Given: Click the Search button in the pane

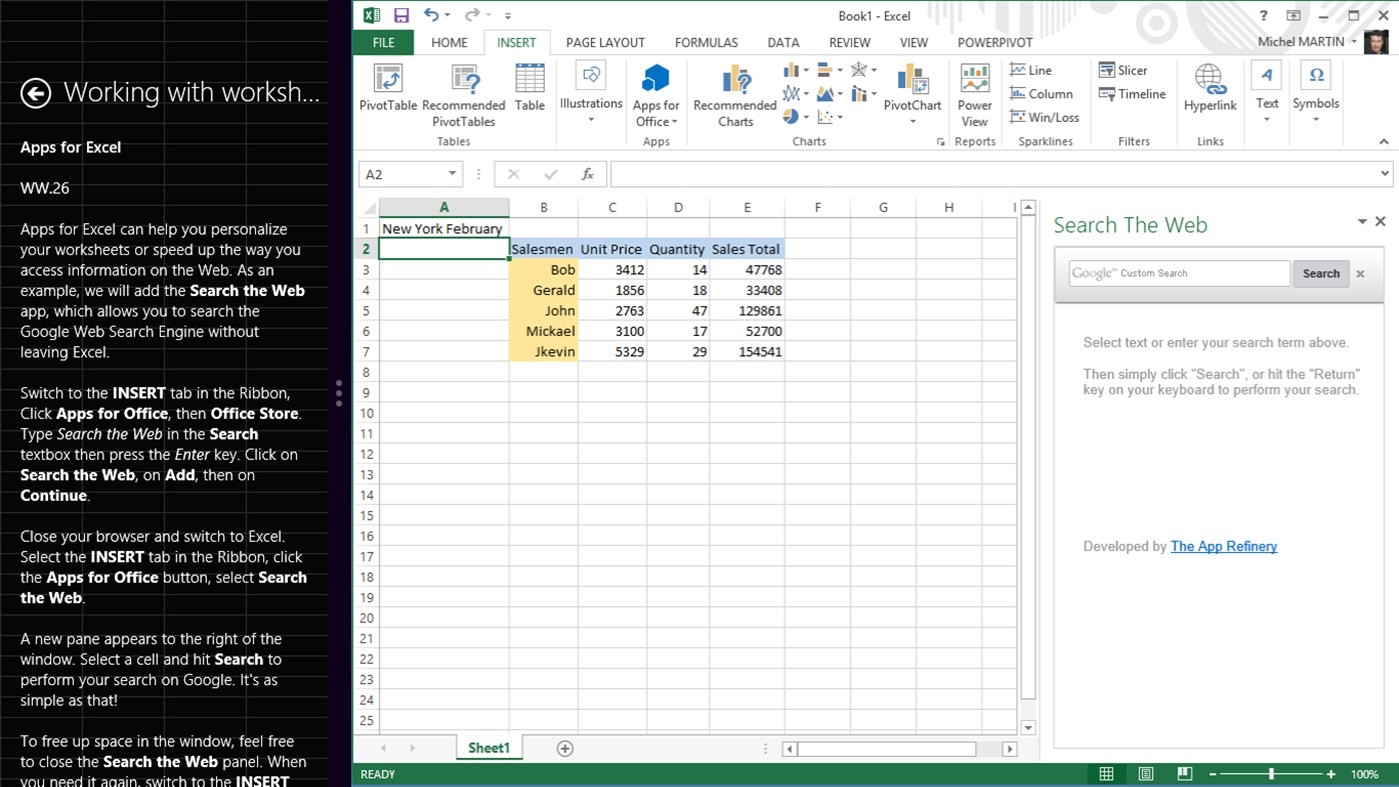Looking at the screenshot, I should [1321, 273].
